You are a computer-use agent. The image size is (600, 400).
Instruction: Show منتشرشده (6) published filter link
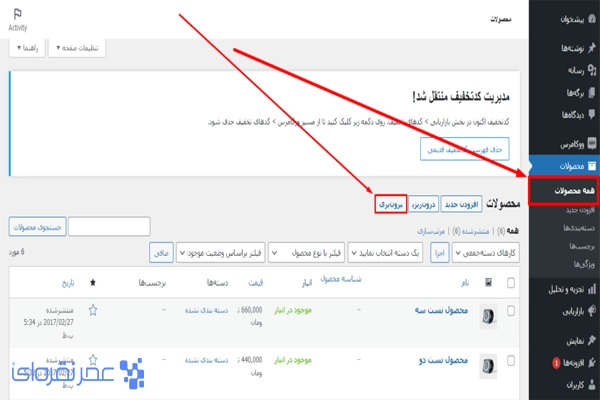pyautogui.click(x=471, y=231)
